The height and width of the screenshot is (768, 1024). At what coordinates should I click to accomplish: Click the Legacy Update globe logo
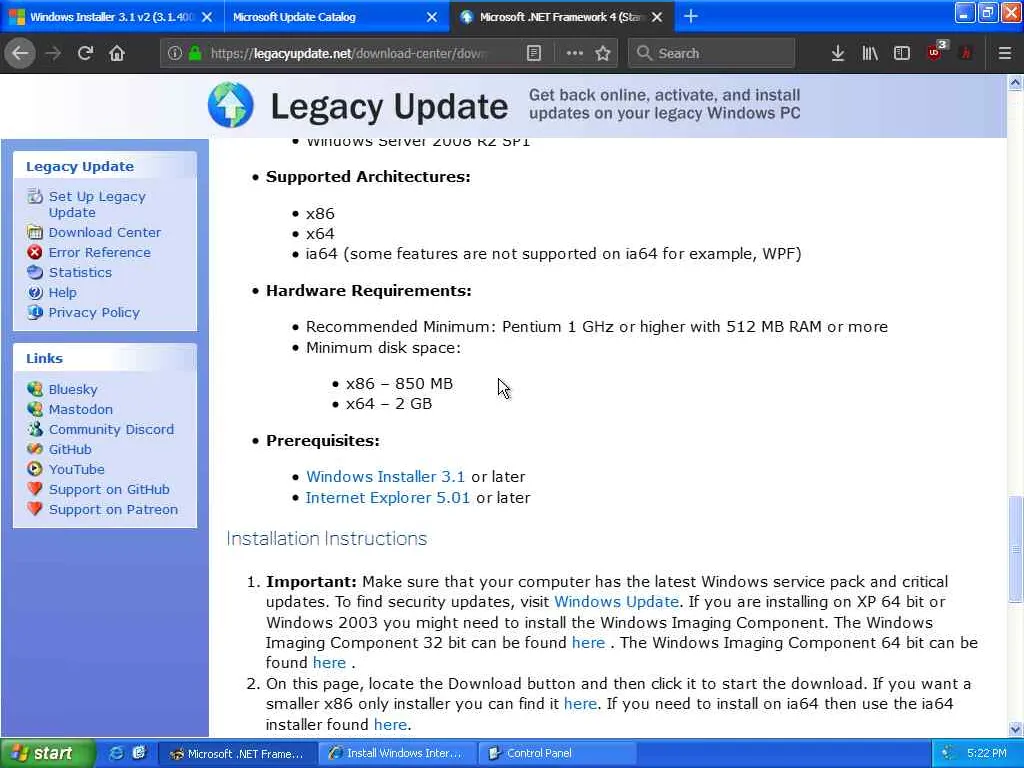click(231, 105)
